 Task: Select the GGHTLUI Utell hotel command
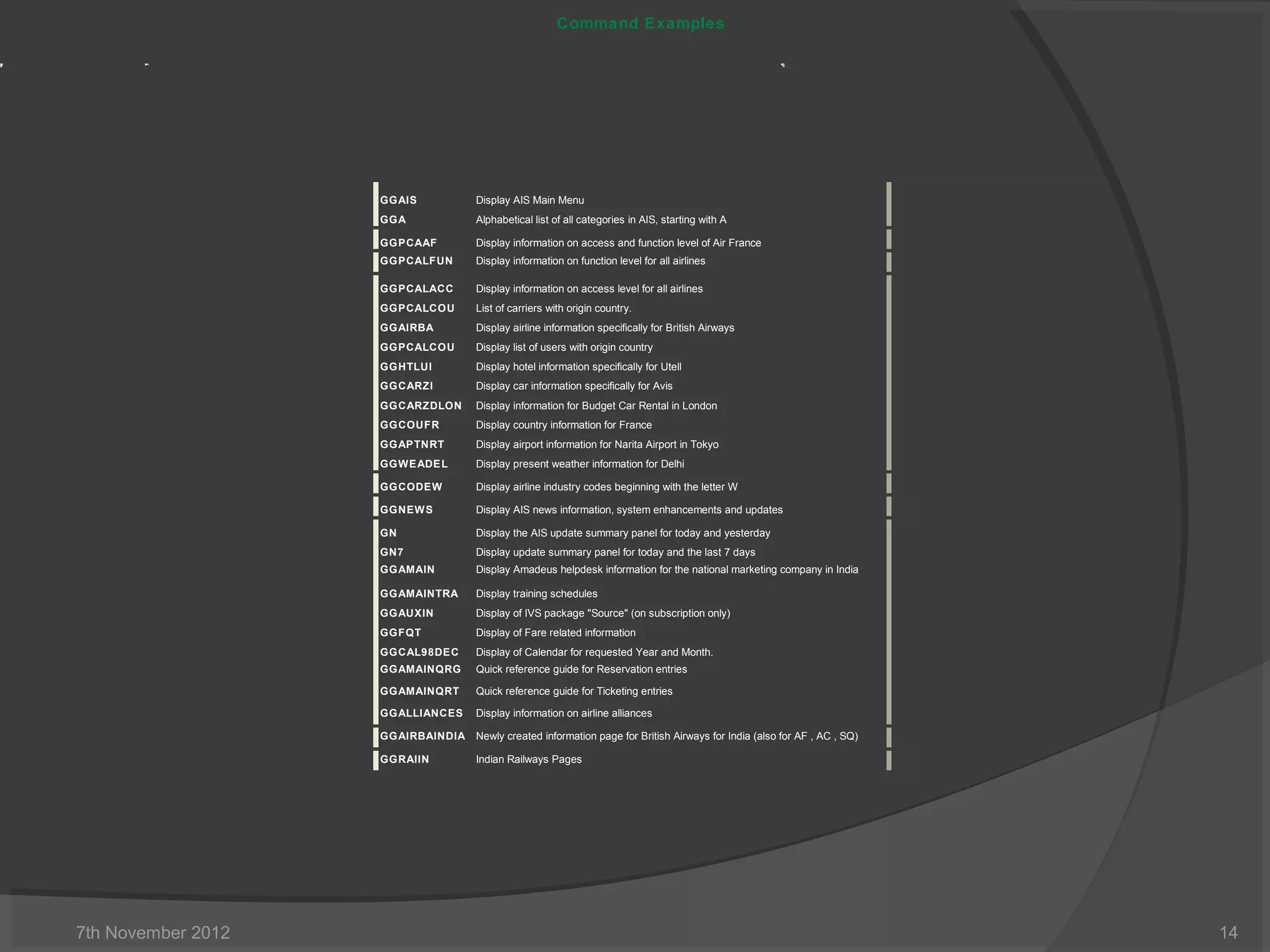(x=406, y=367)
